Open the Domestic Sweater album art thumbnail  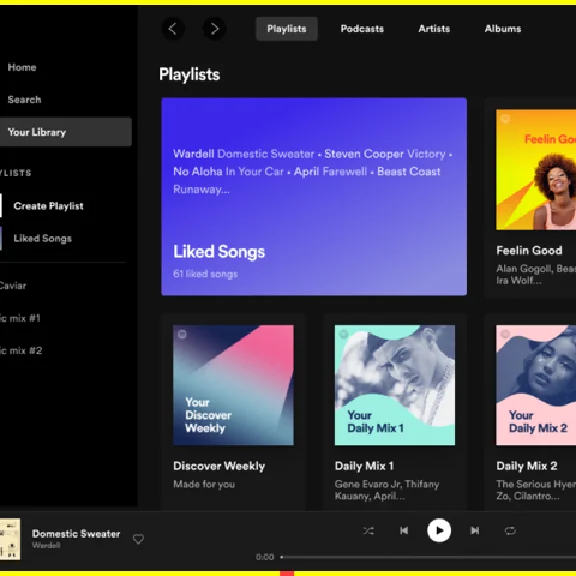coord(10,539)
